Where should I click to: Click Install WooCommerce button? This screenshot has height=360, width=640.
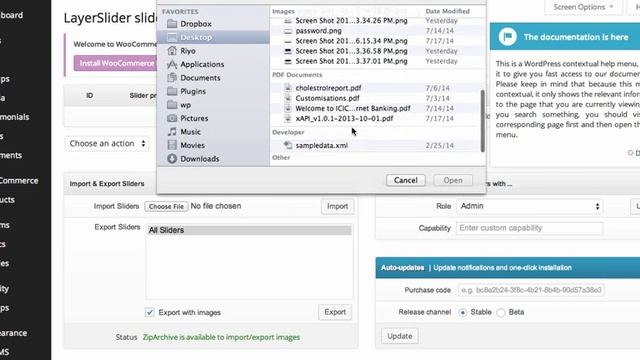pyautogui.click(x=117, y=63)
